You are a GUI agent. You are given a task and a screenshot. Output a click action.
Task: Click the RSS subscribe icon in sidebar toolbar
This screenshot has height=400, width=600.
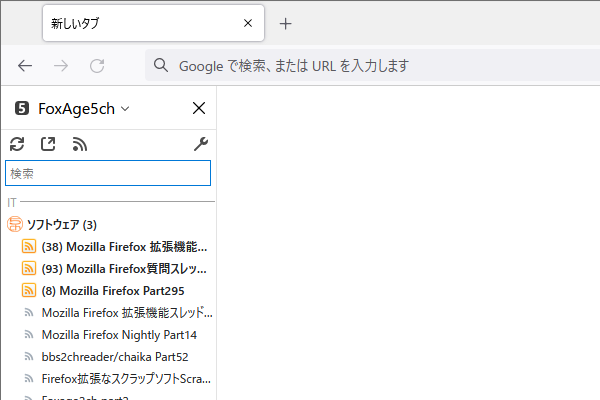(80, 144)
